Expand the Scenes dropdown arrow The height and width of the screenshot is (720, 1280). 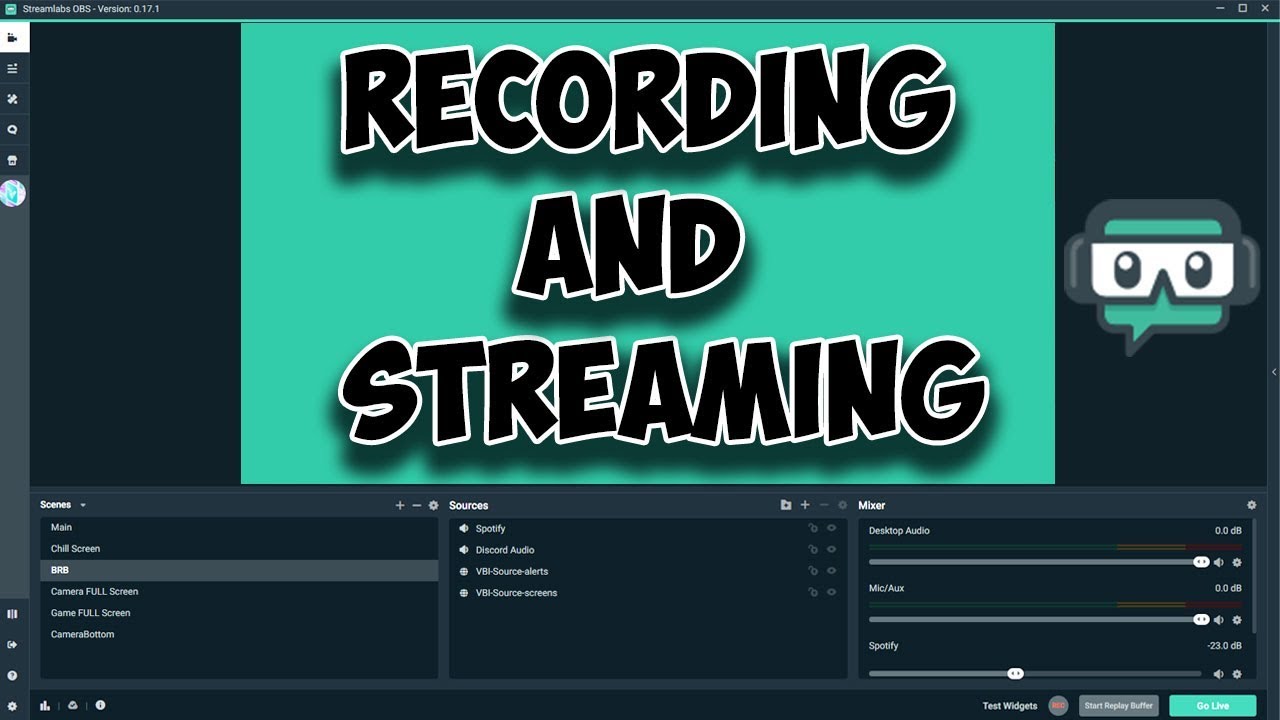coord(81,505)
